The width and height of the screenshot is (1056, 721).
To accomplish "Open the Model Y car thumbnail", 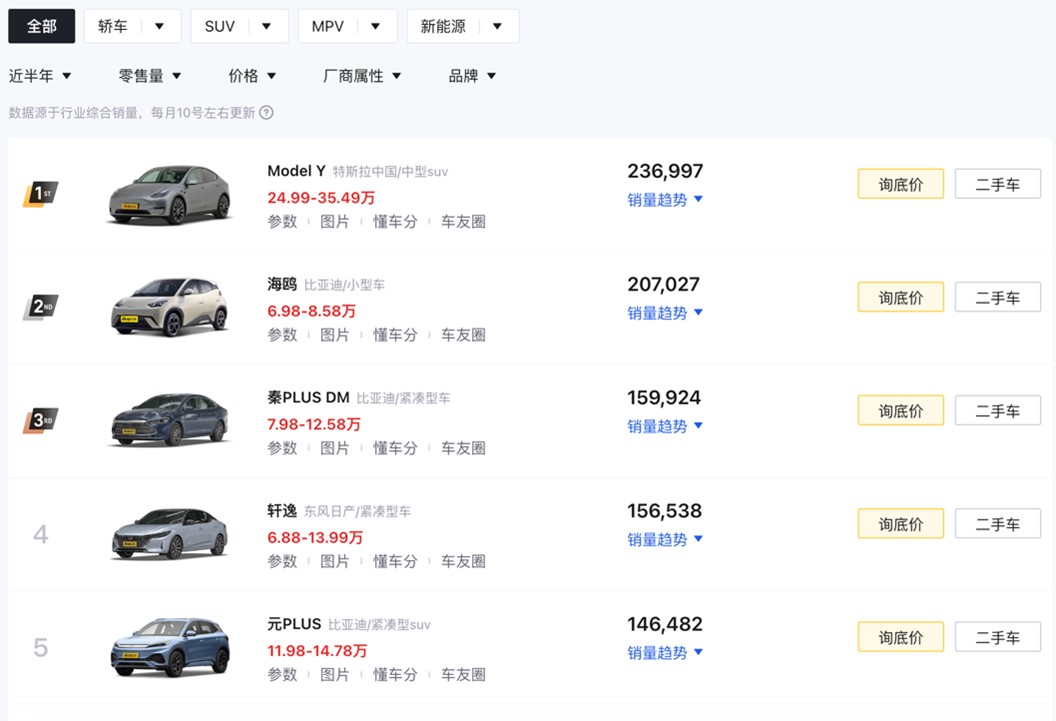I will 170,195.
